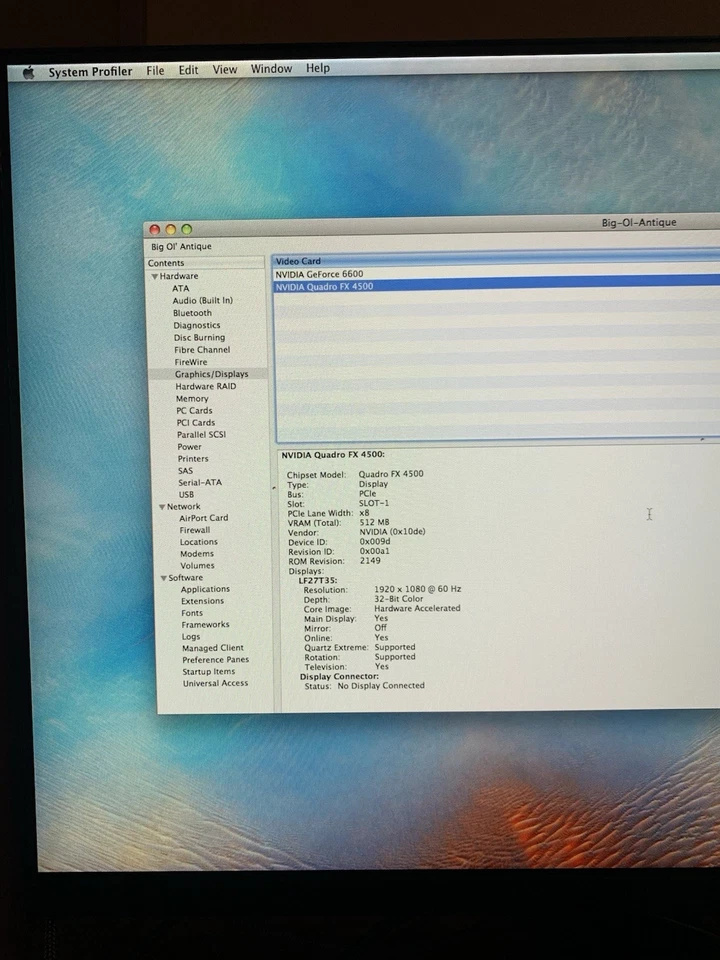Open the View menu
The width and height of the screenshot is (720, 960).
click(x=225, y=69)
